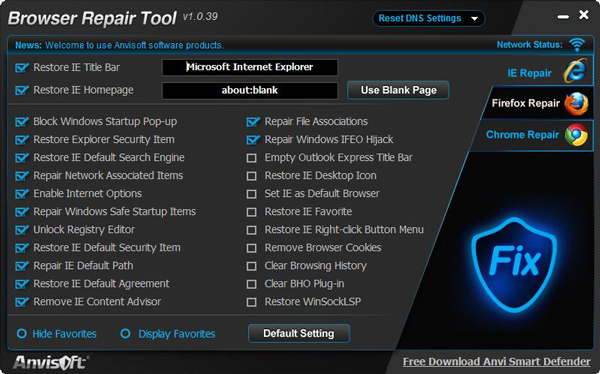Uncheck Restore IE Default Security Item

[x=21, y=248]
